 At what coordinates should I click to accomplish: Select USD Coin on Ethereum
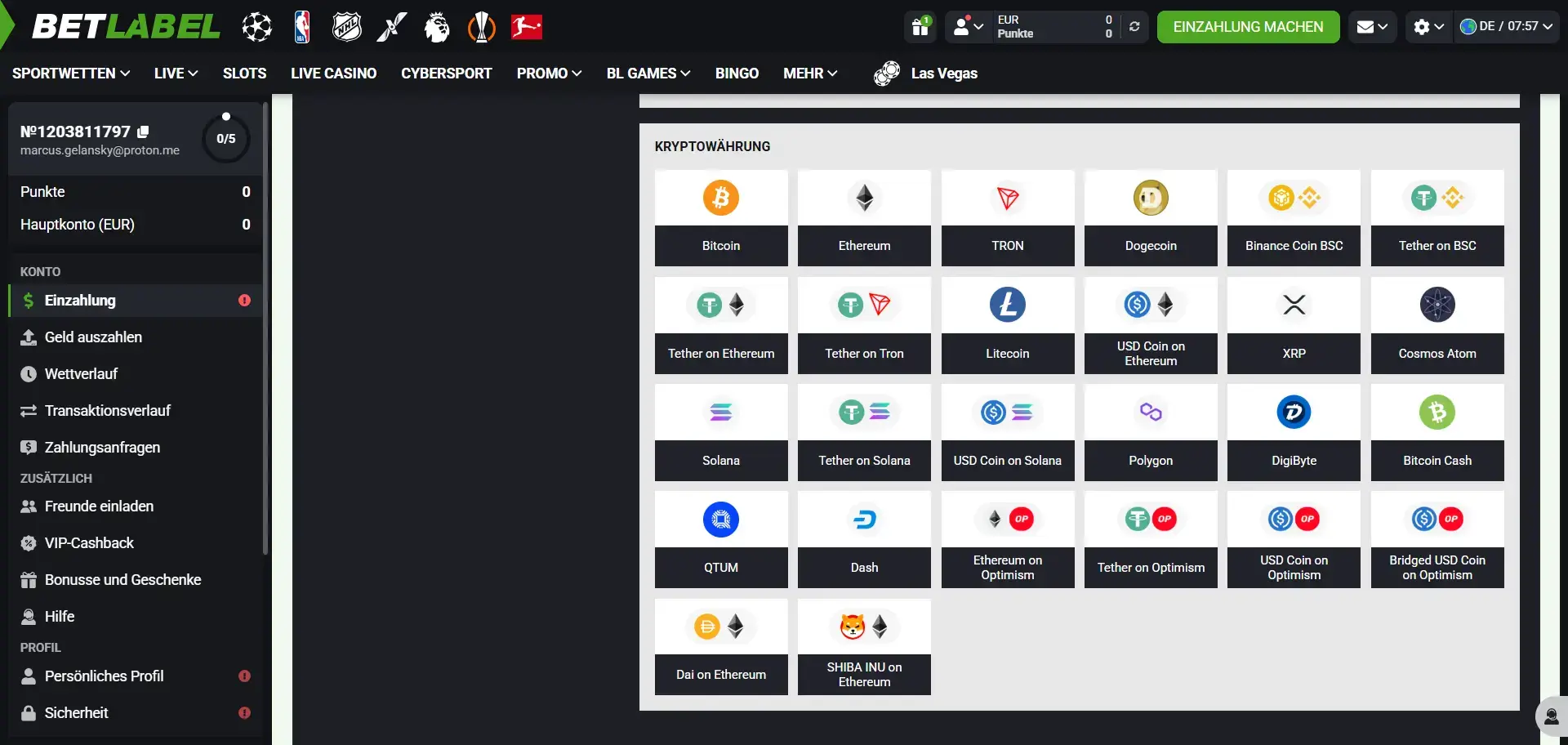click(1151, 325)
